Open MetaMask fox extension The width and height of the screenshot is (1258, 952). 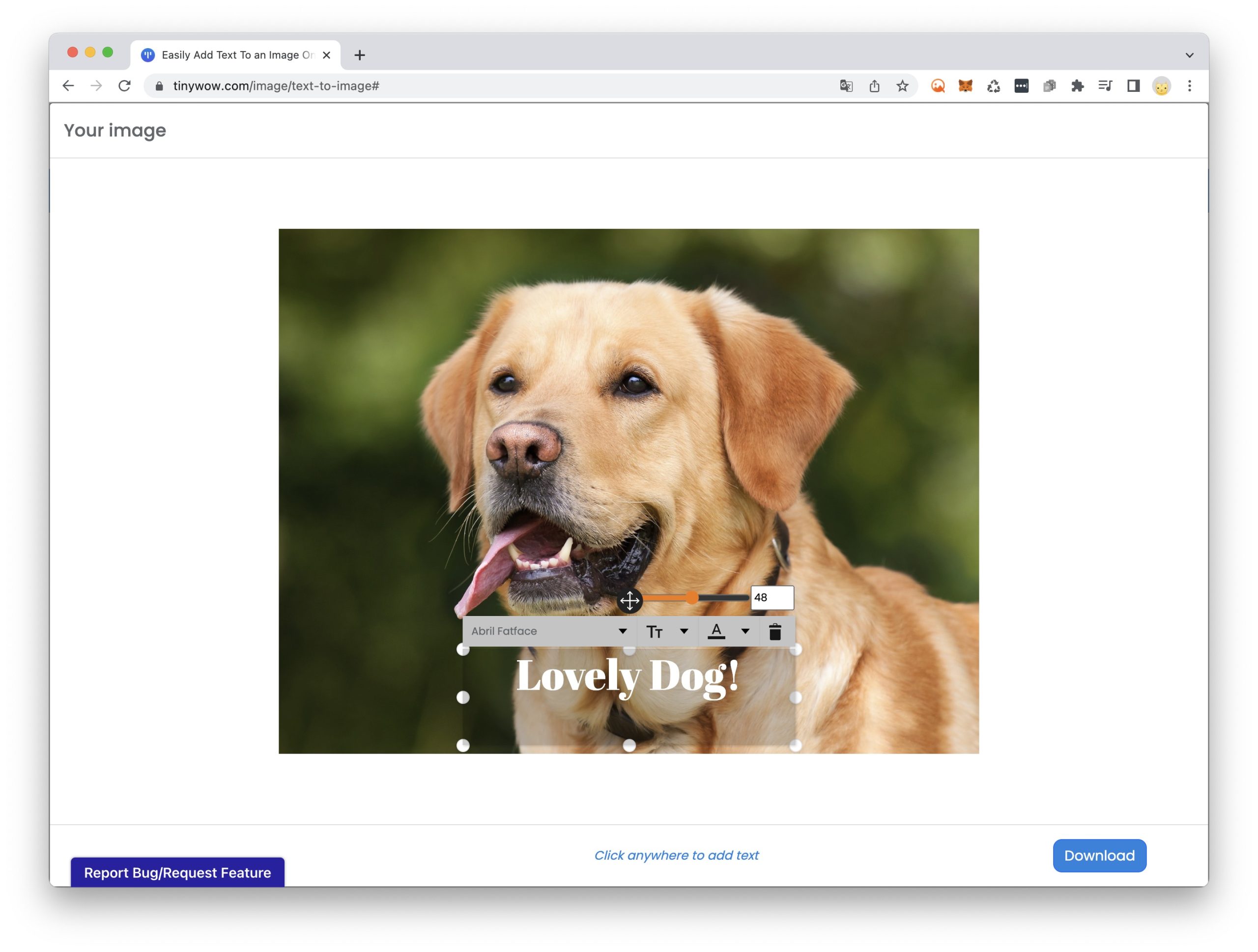tap(965, 86)
